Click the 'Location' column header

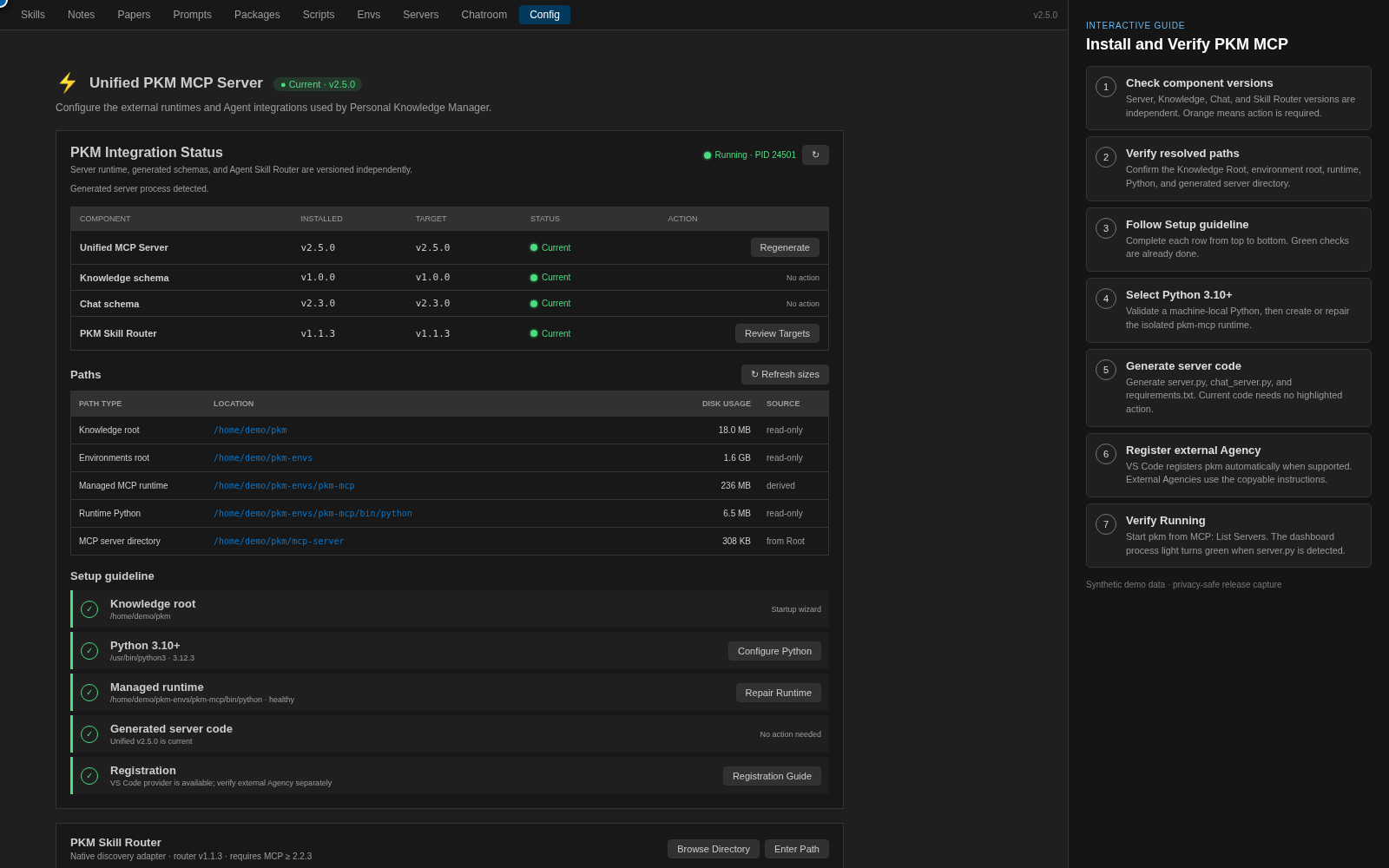point(234,404)
